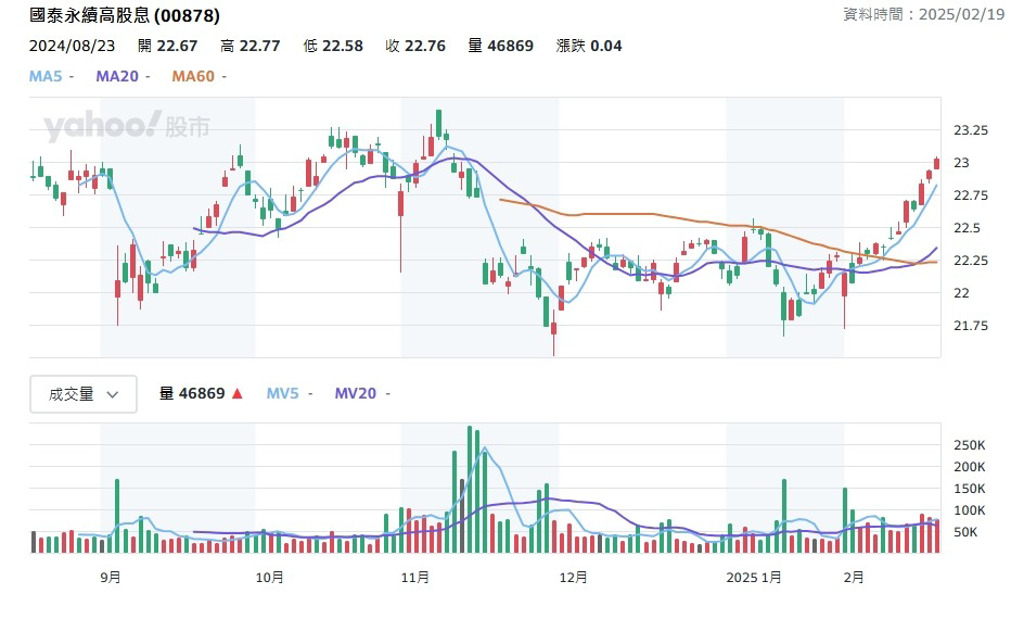Viewport: 1024px width, 618px height.
Task: Click the tallest green volume bar in November
Action: (x=470, y=489)
